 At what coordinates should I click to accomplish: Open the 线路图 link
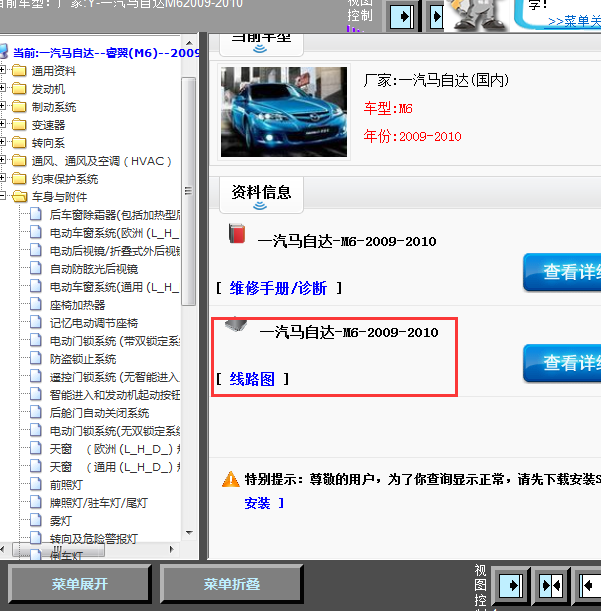pos(252,379)
